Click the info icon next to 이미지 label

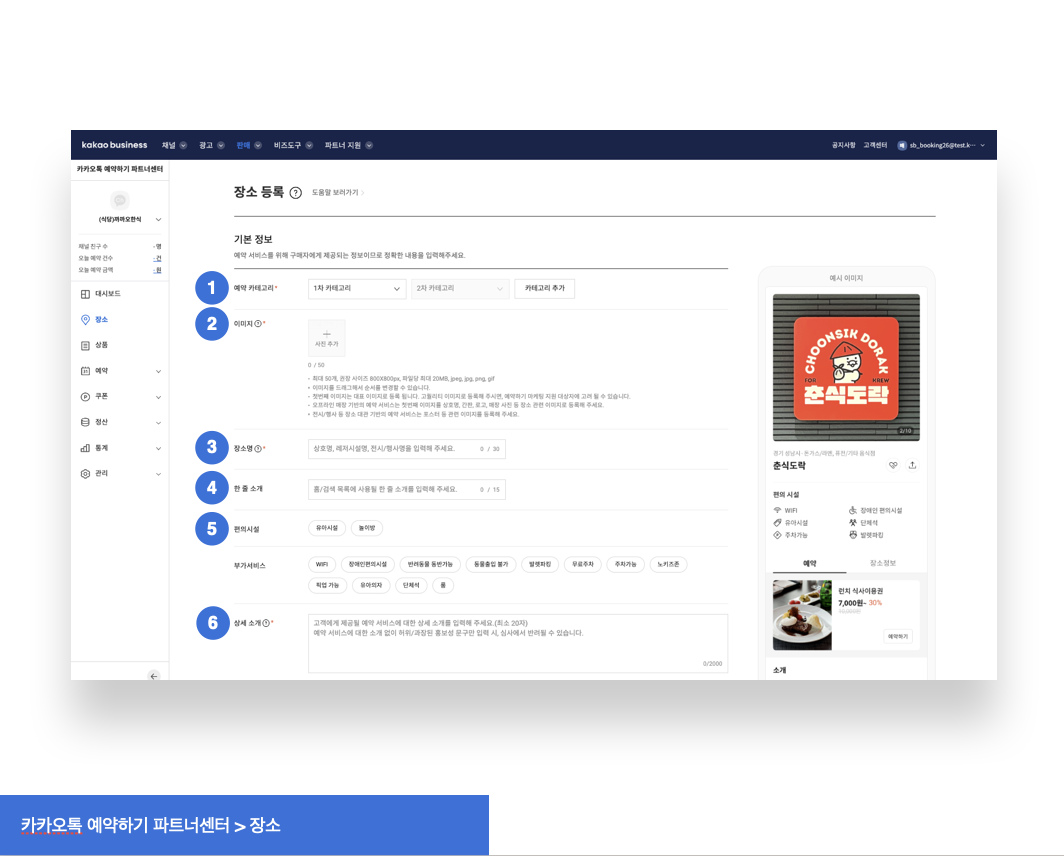point(258,324)
